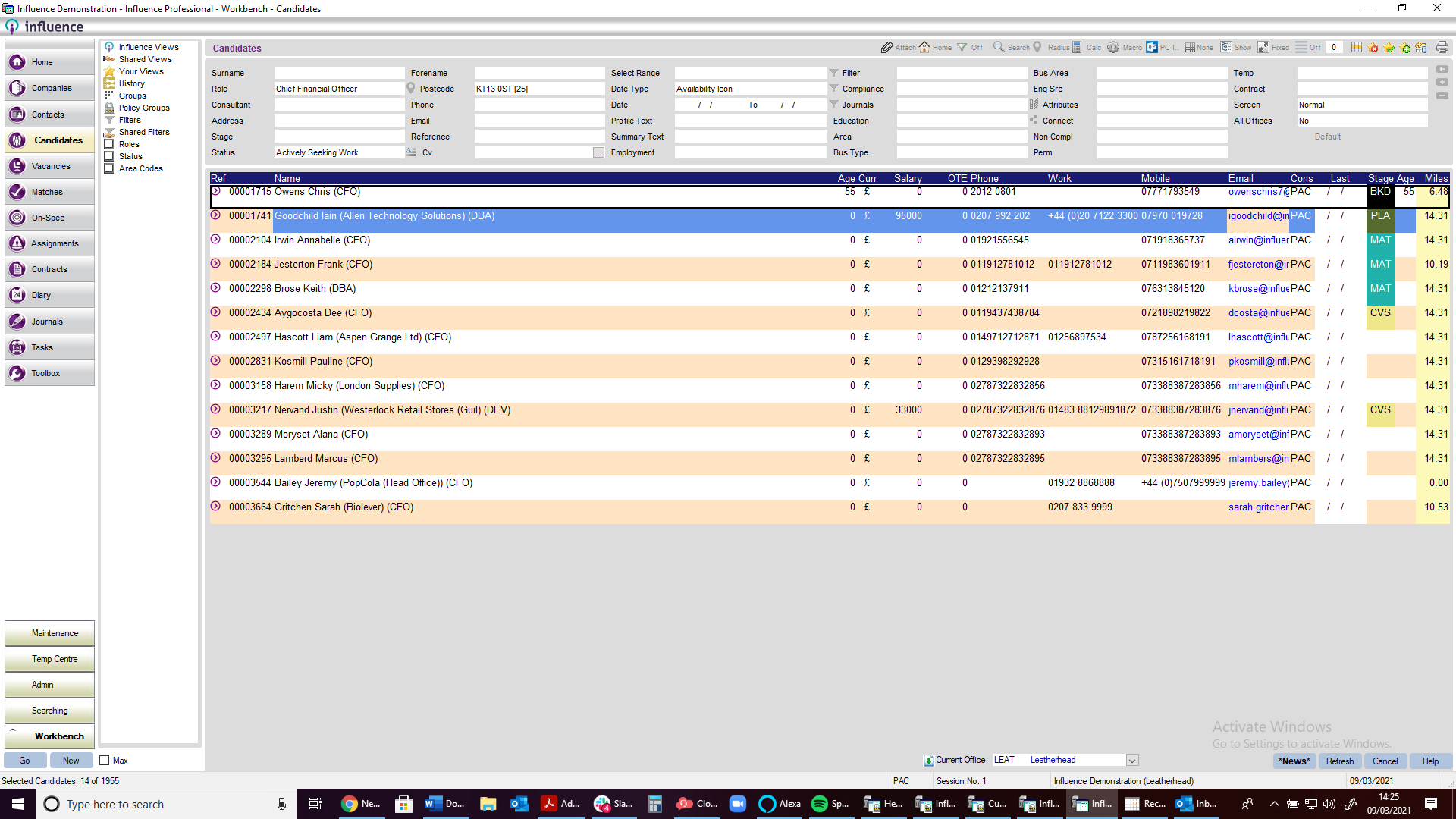Click the Cancel button

1384,760
